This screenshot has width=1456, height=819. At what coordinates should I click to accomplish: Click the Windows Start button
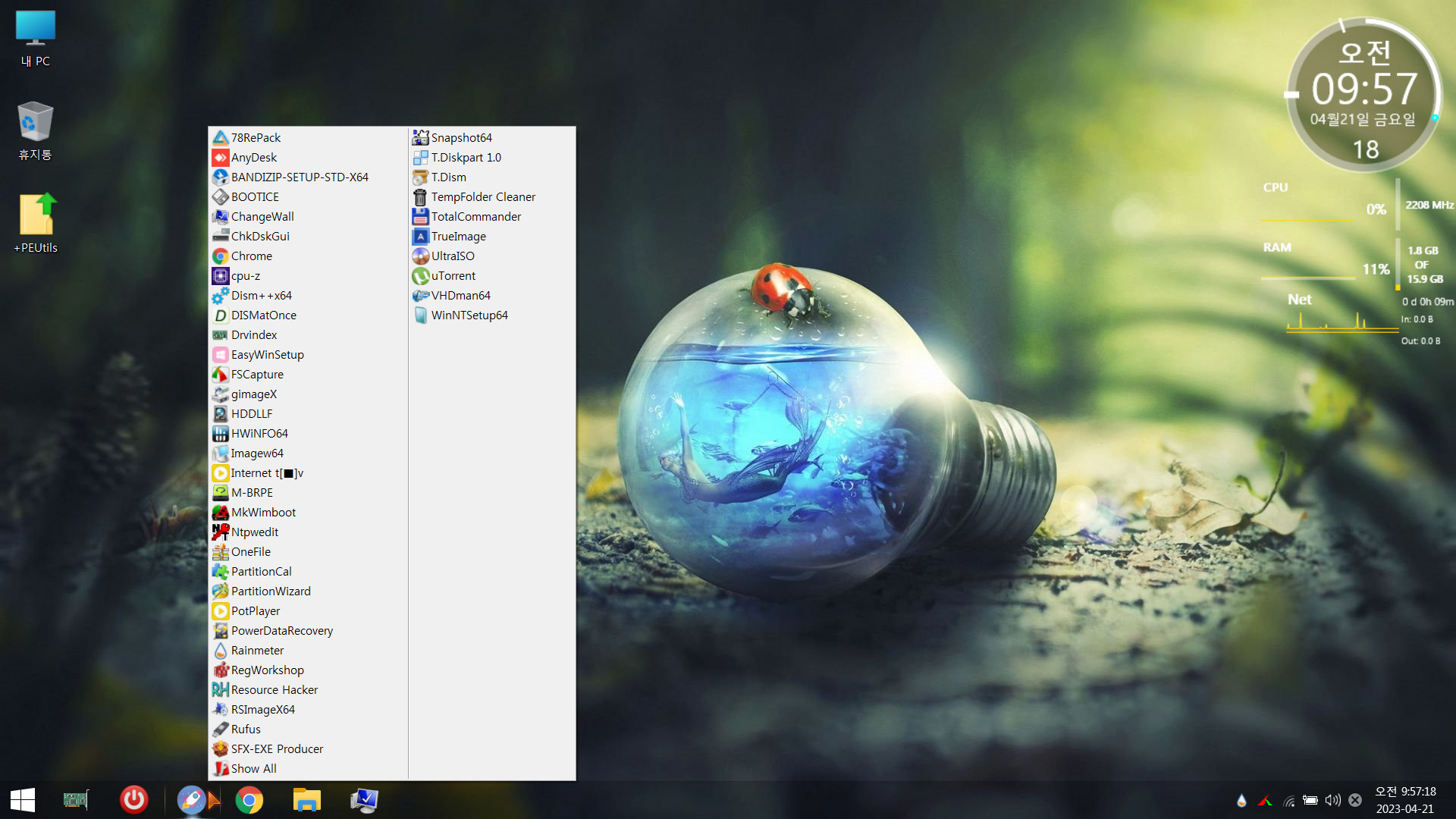[23, 799]
